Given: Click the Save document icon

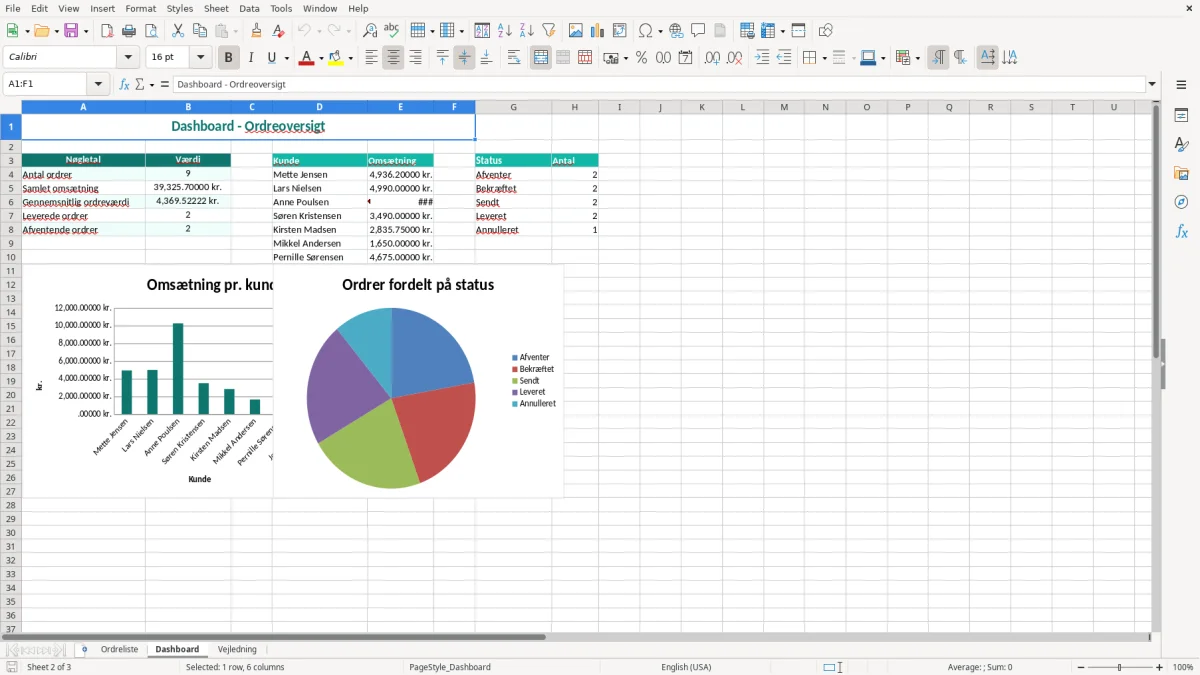Looking at the screenshot, I should [x=71, y=31].
